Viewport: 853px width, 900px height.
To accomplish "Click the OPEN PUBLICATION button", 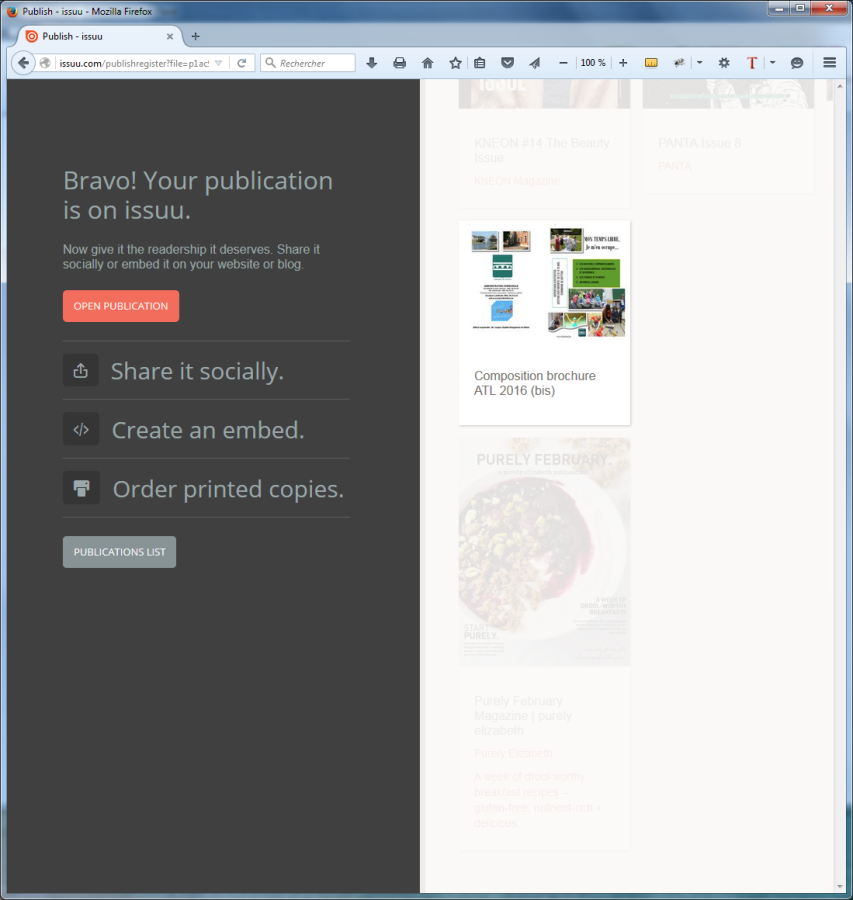I will 121,306.
